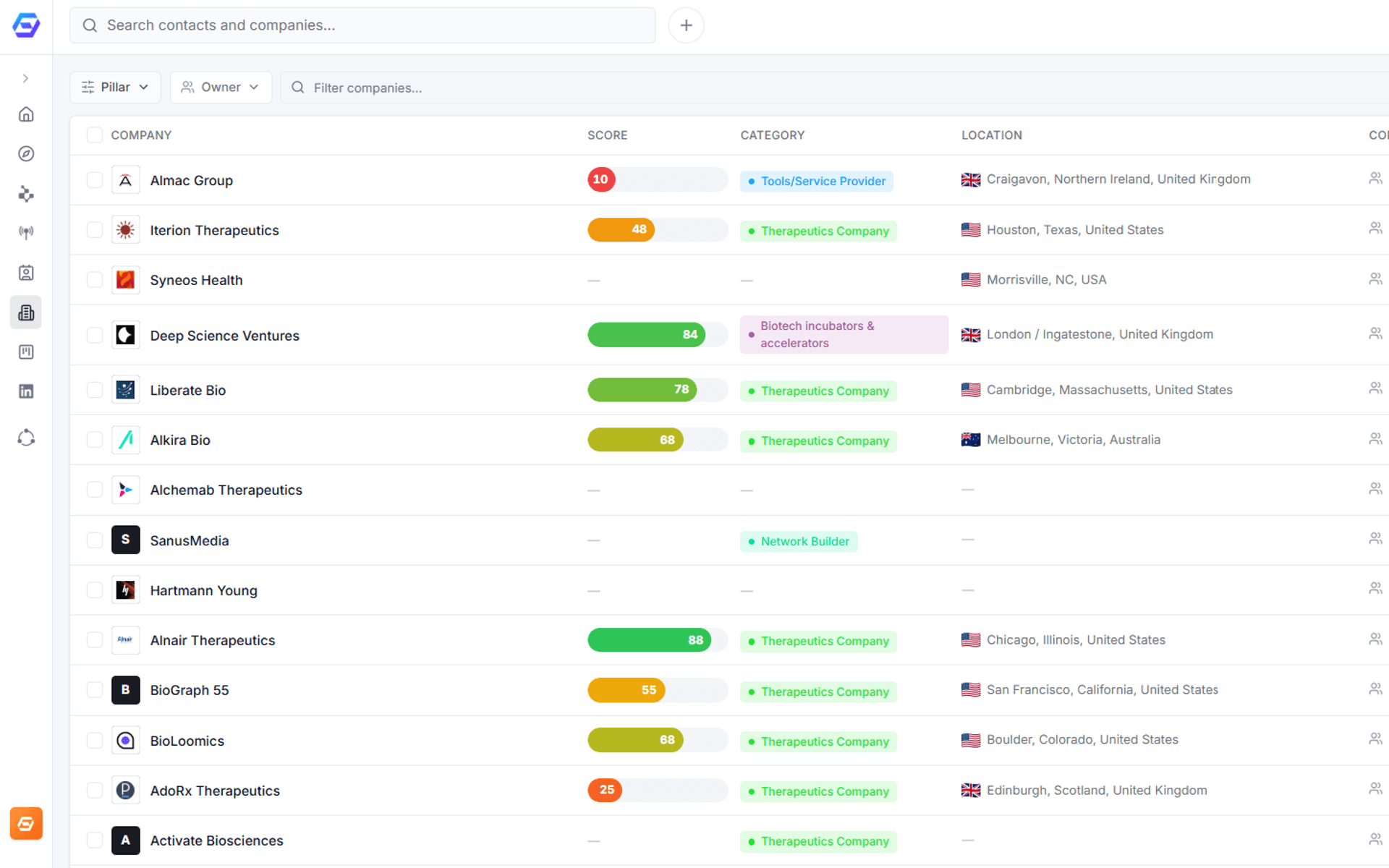
Task: Click the Activate Biosciences A logo icon
Action: coord(126,841)
